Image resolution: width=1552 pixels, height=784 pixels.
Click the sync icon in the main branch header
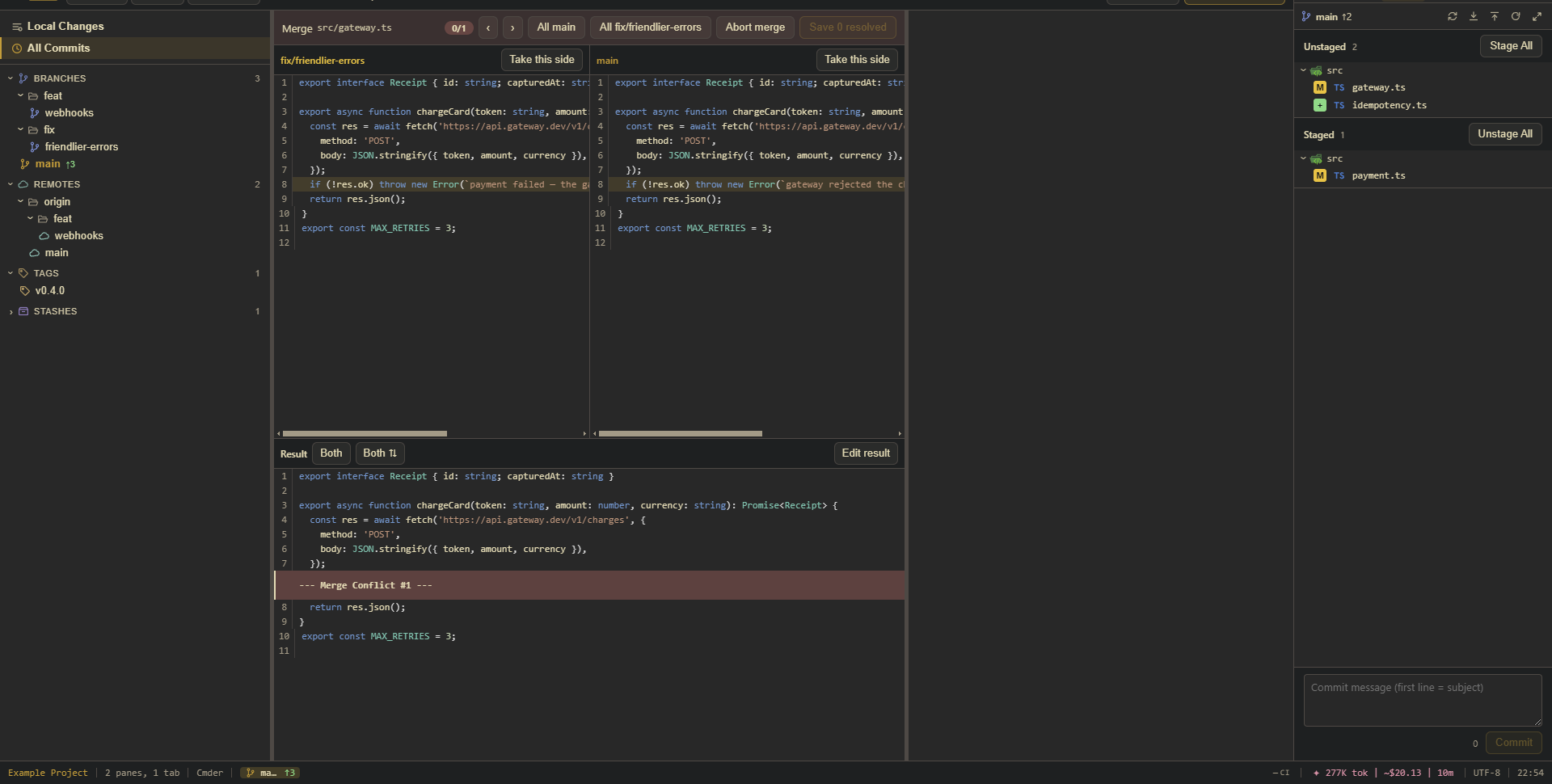[1453, 16]
